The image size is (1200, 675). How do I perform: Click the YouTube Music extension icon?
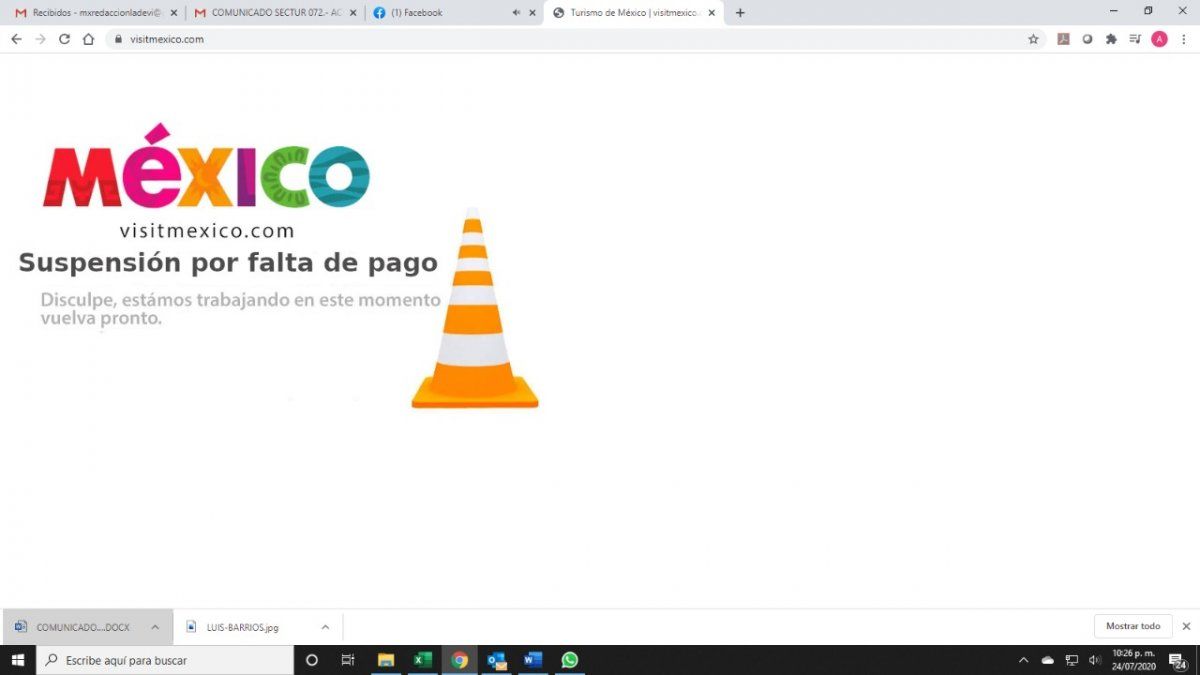pyautogui.click(x=1135, y=39)
